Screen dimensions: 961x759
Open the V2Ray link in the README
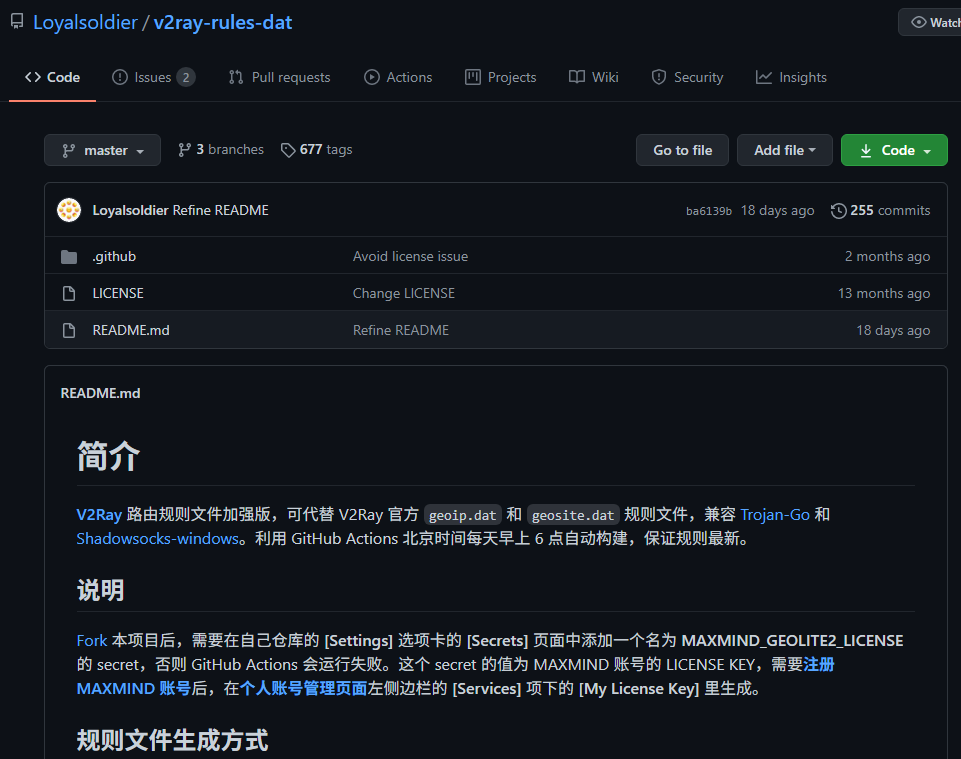pyautogui.click(x=93, y=514)
